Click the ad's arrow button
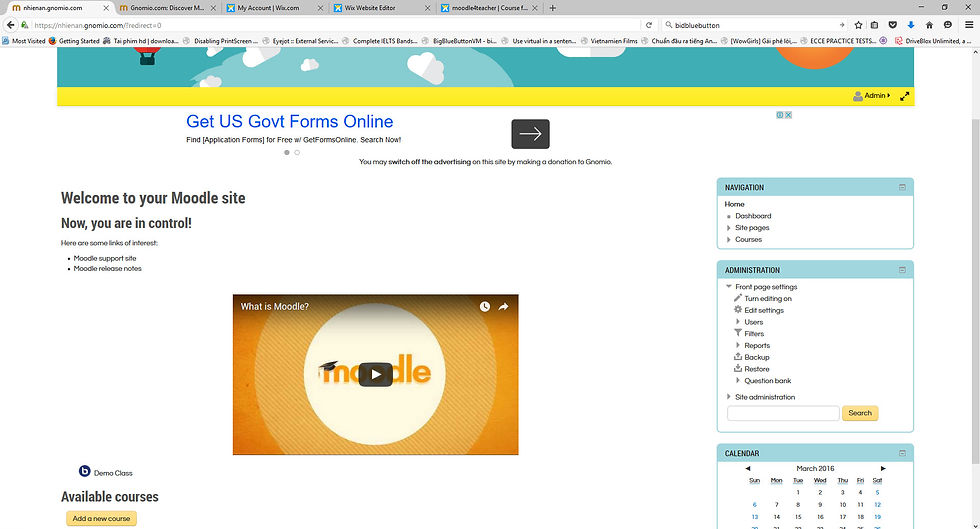Image resolution: width=980 pixels, height=529 pixels. [x=530, y=134]
